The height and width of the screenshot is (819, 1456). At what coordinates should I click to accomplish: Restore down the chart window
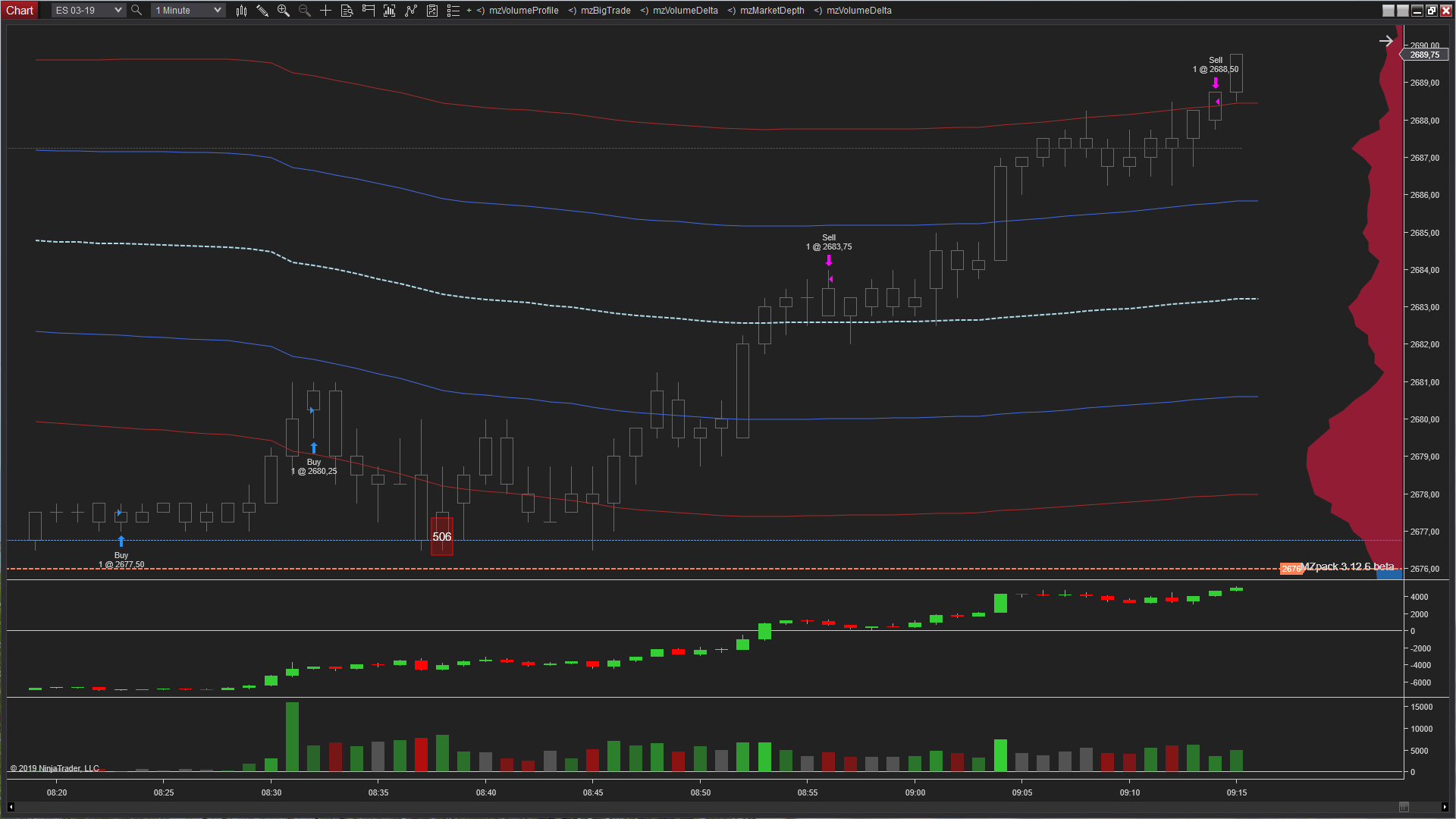(x=1432, y=11)
